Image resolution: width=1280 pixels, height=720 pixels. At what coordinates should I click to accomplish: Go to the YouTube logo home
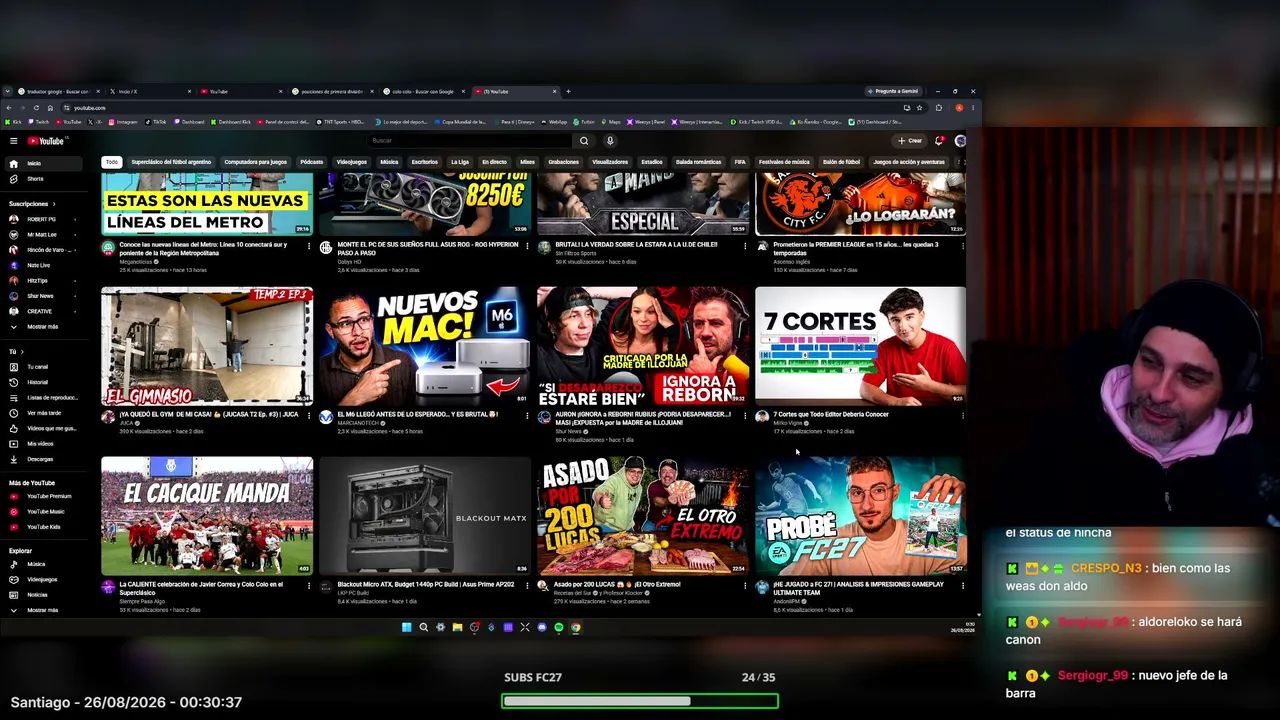click(45, 141)
